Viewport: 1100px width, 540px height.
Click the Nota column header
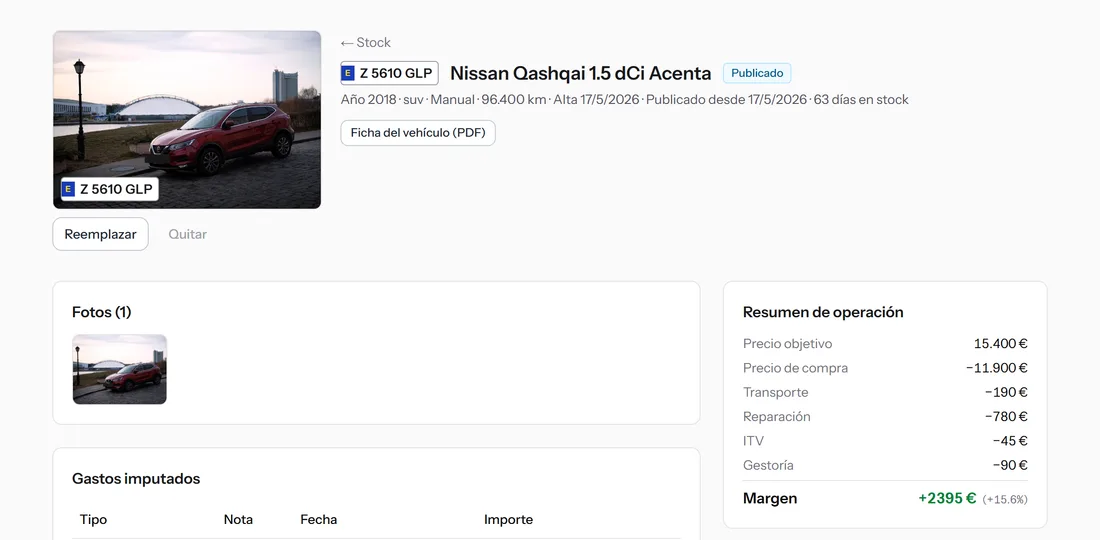(x=239, y=520)
